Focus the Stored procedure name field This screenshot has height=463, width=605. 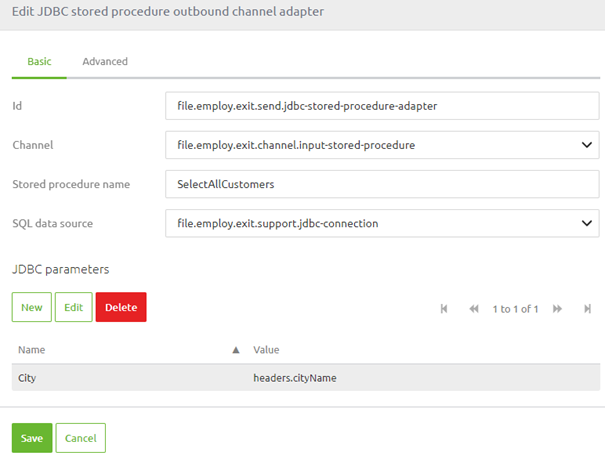pyautogui.click(x=382, y=184)
